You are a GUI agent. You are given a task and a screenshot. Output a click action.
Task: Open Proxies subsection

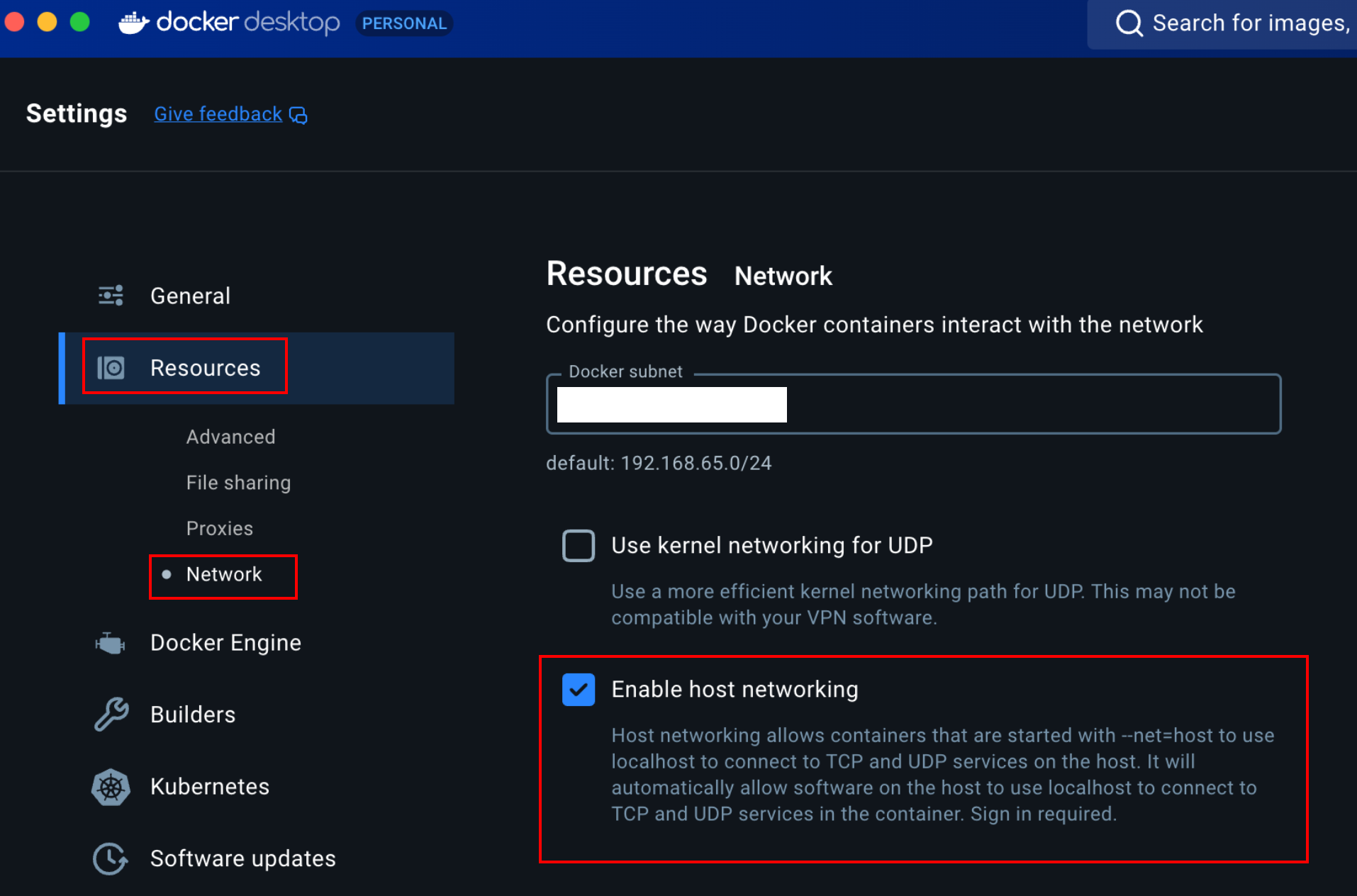coord(219,528)
